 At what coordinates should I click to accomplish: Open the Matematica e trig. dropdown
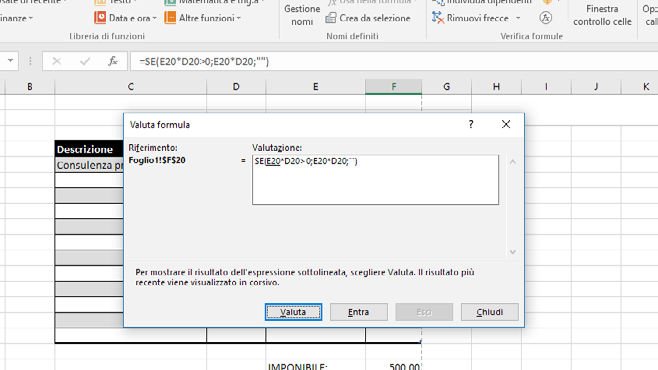click(x=214, y=2)
